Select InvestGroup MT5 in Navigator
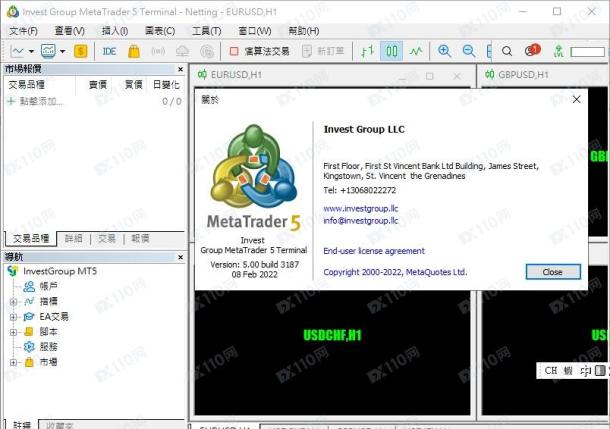This screenshot has width=610, height=429. pyautogui.click(x=52, y=271)
